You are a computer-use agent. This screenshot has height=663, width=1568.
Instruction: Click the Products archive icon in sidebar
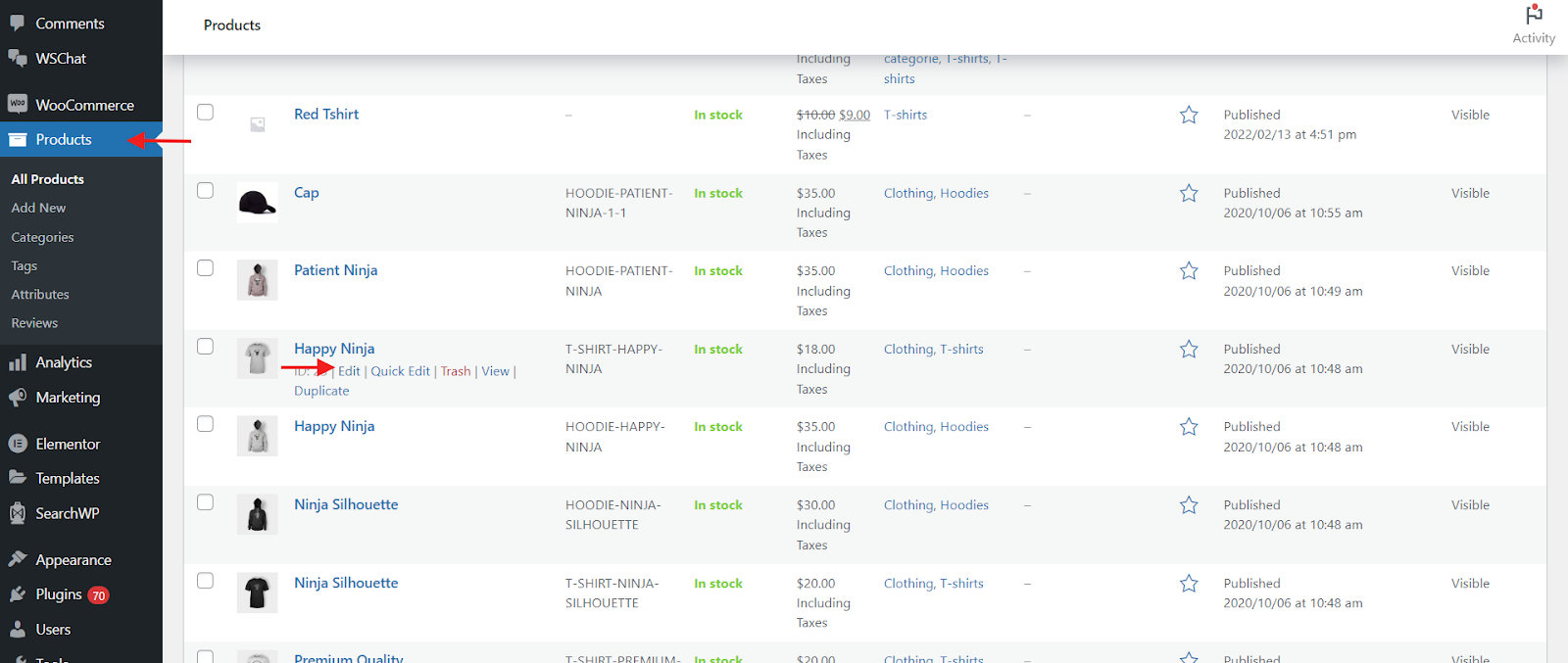click(18, 139)
